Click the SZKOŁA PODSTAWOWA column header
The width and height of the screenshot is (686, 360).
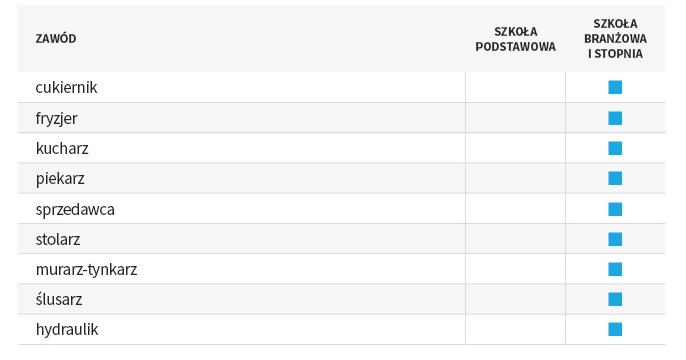pos(515,39)
